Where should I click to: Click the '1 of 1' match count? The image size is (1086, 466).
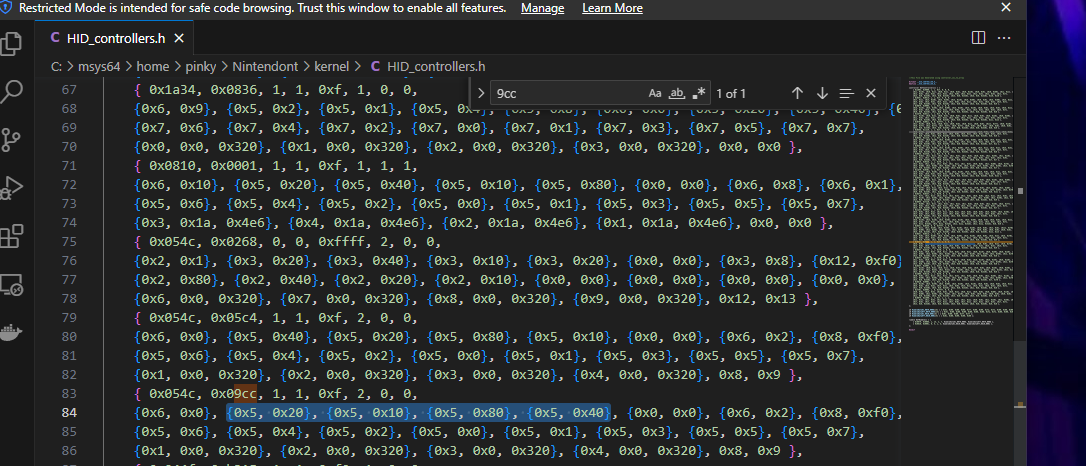tap(731, 93)
